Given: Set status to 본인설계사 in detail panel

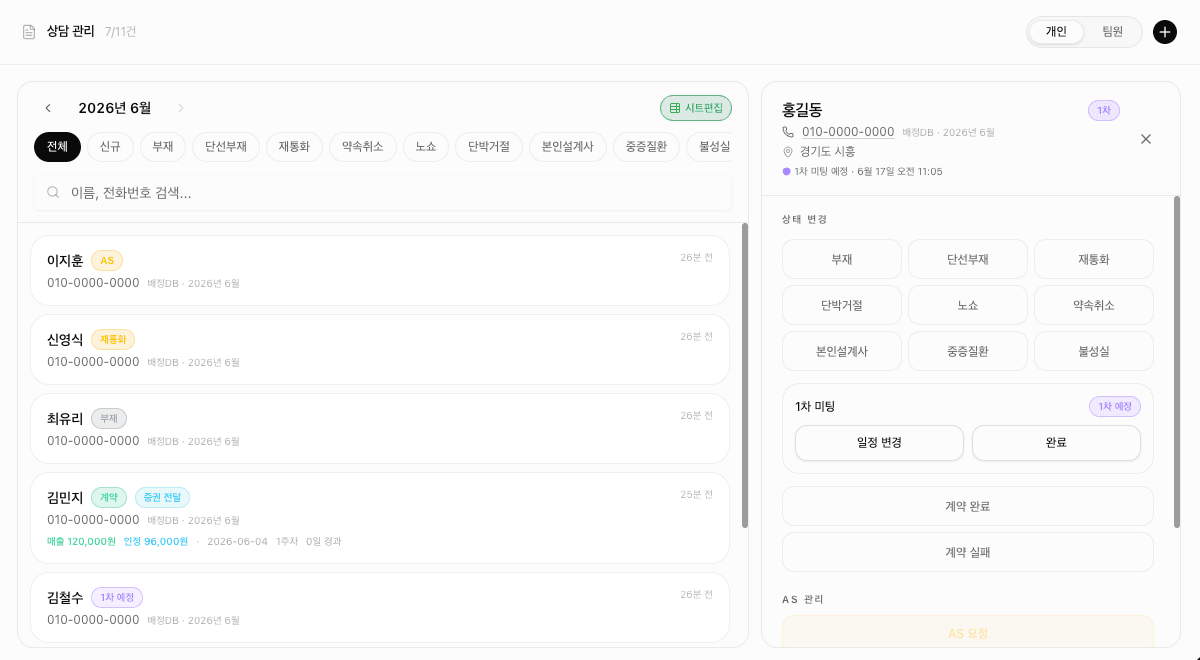Looking at the screenshot, I should click(x=842, y=351).
